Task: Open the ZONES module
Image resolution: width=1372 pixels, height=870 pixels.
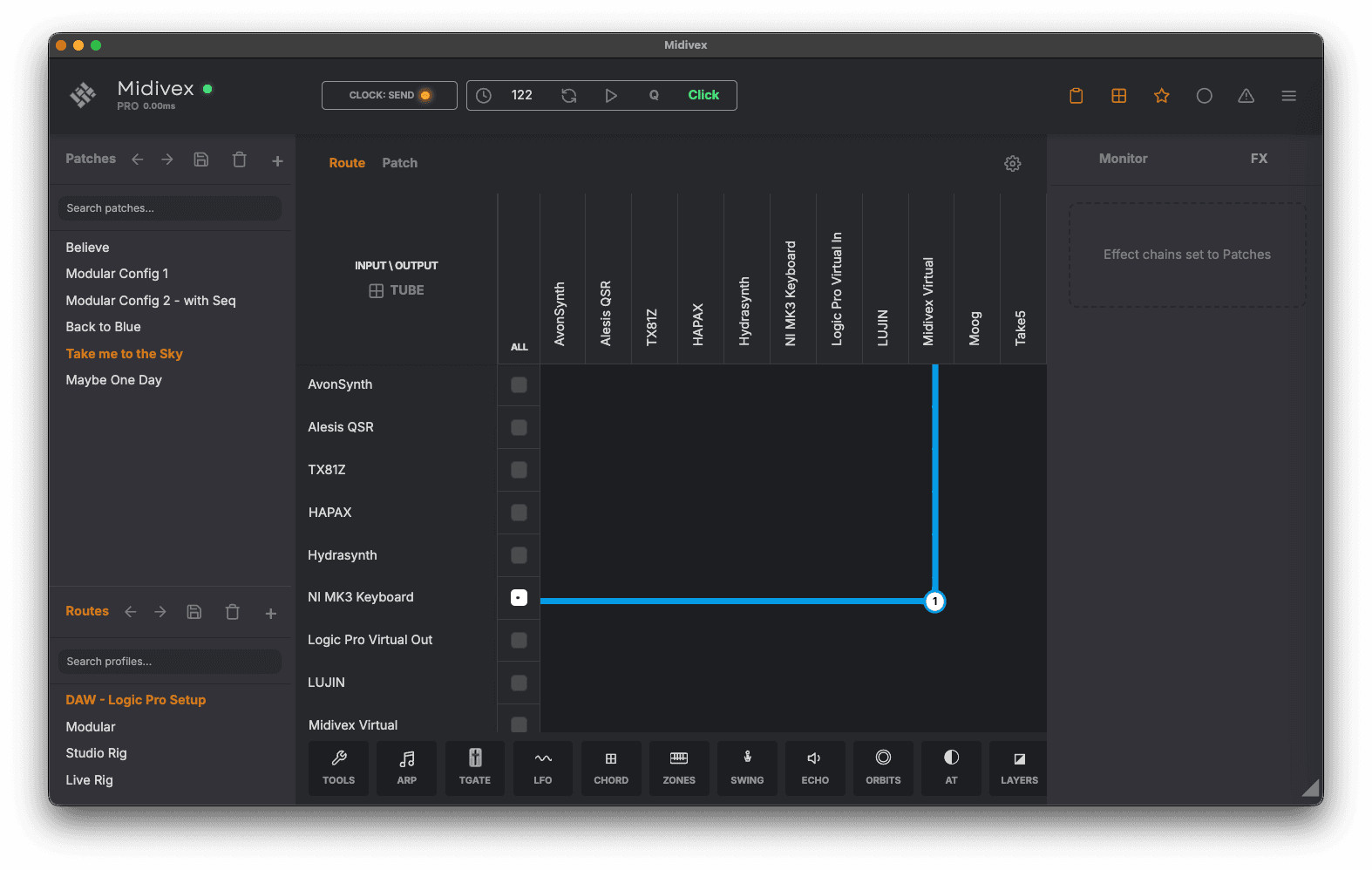Action: click(x=679, y=768)
